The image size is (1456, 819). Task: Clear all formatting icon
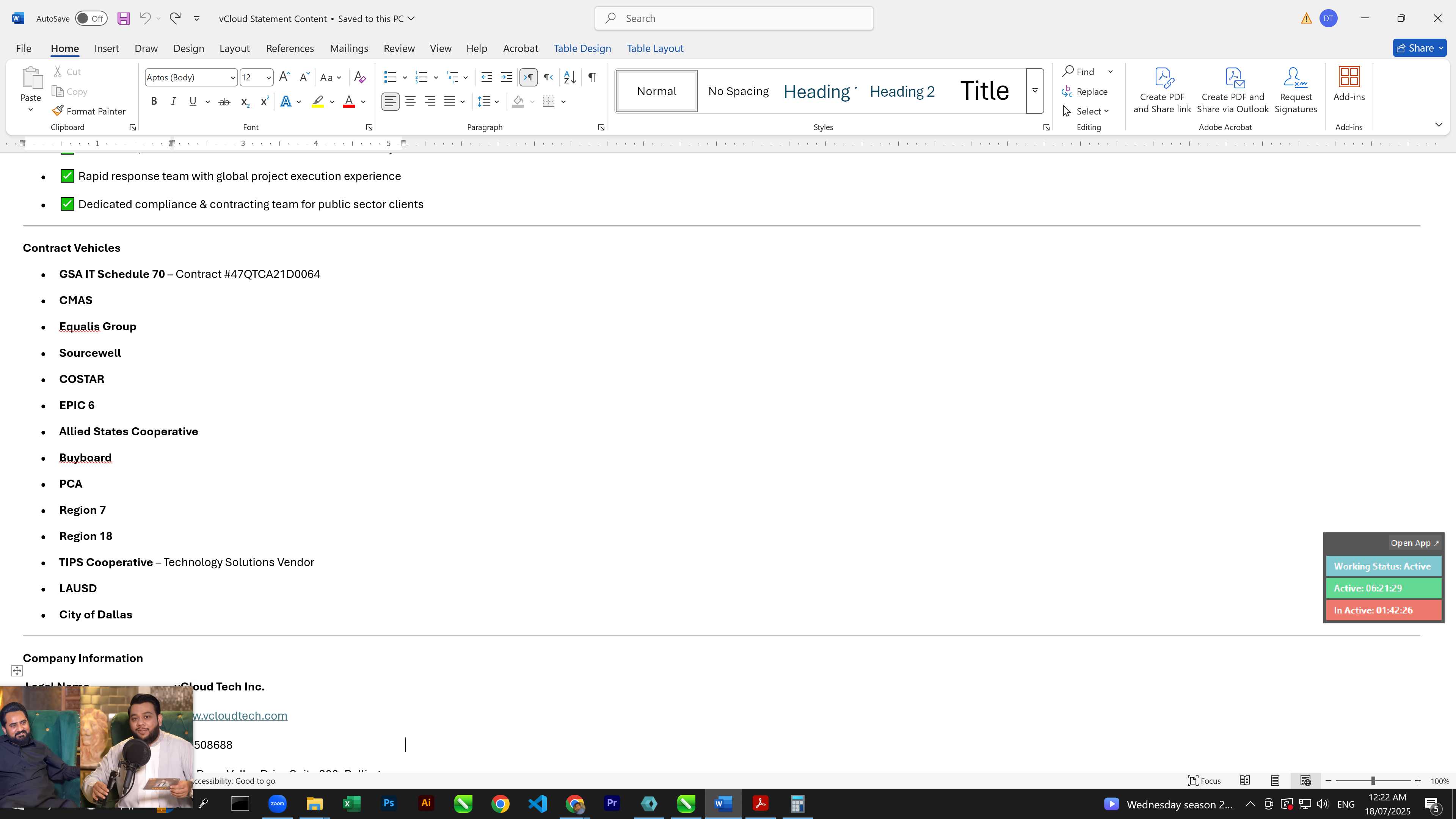(x=359, y=77)
